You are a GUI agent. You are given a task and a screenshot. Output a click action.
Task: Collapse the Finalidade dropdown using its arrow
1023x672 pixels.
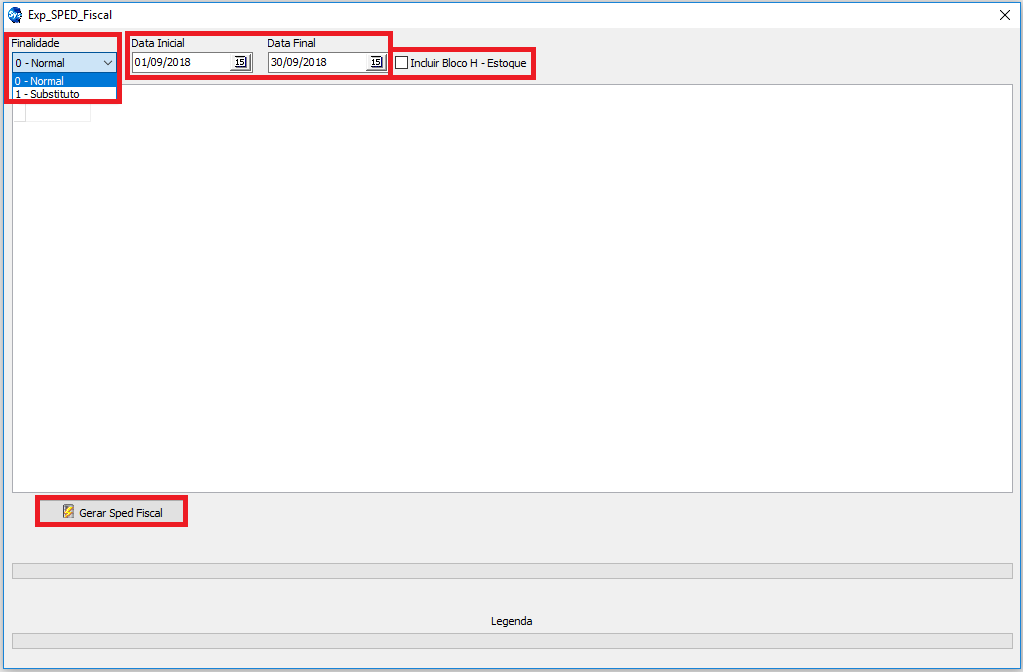(x=107, y=63)
